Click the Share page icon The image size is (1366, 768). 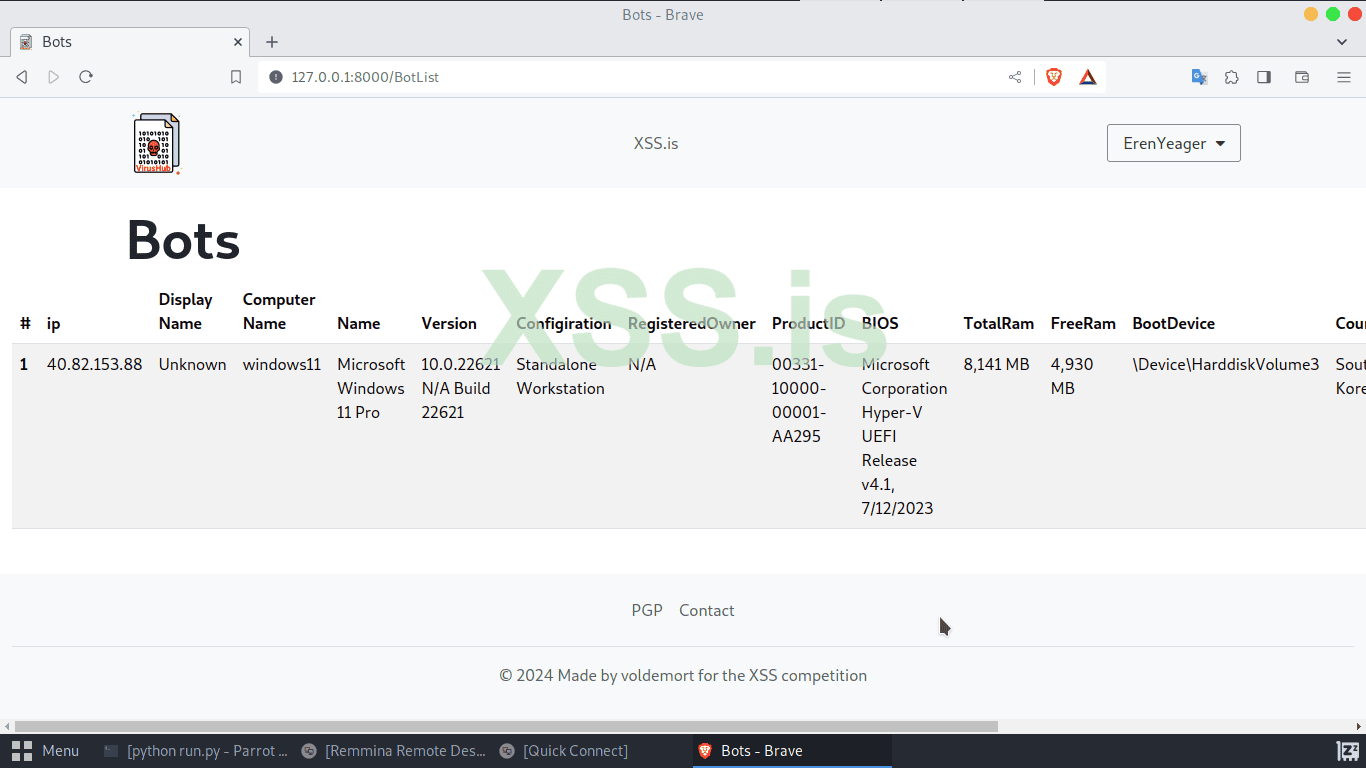[1014, 76]
